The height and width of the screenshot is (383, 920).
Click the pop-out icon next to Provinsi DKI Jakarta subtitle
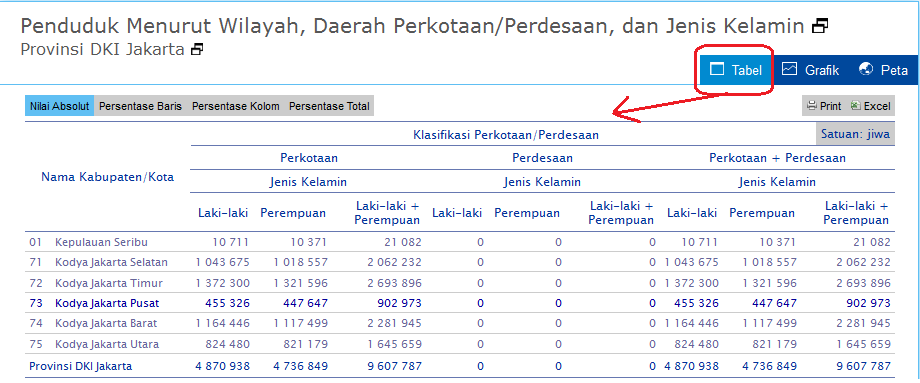pos(198,49)
